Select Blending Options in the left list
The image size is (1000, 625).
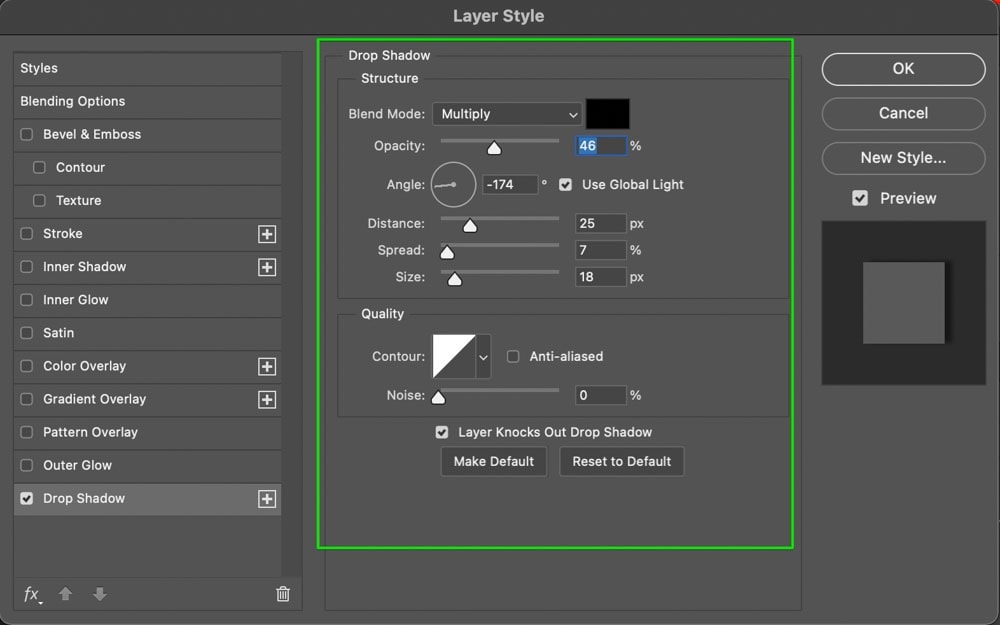147,101
